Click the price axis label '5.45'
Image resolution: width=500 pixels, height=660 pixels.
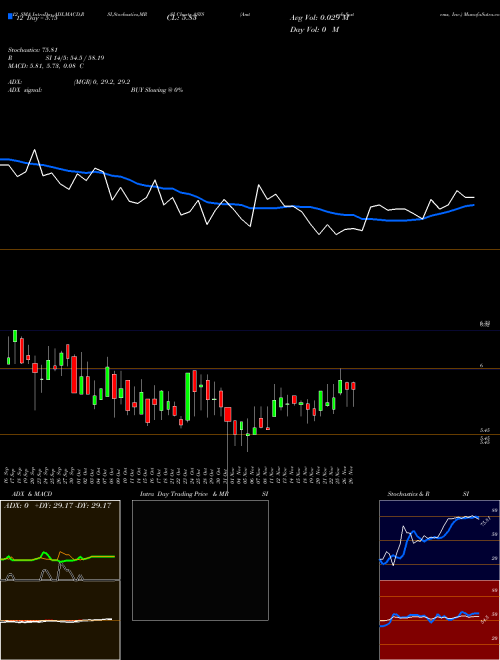pyautogui.click(x=485, y=430)
